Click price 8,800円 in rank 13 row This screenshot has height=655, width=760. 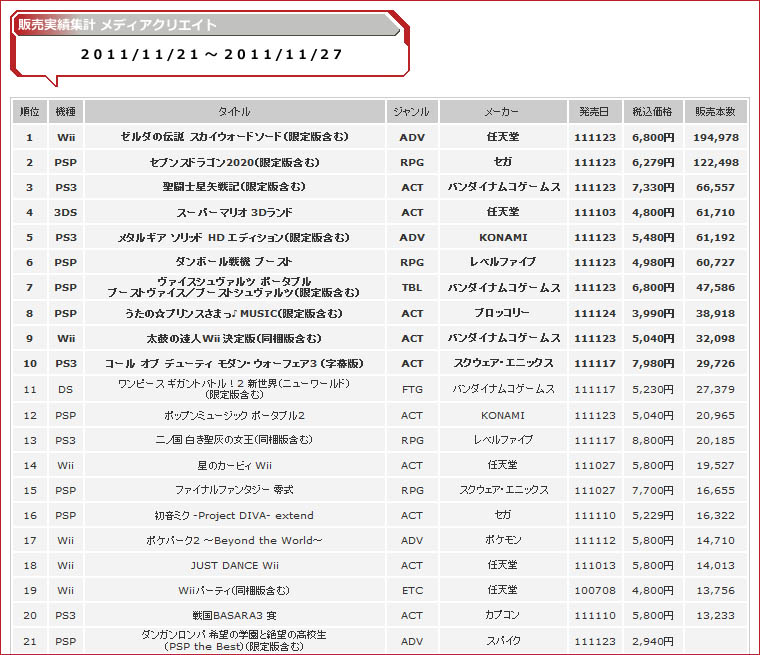[x=653, y=441]
